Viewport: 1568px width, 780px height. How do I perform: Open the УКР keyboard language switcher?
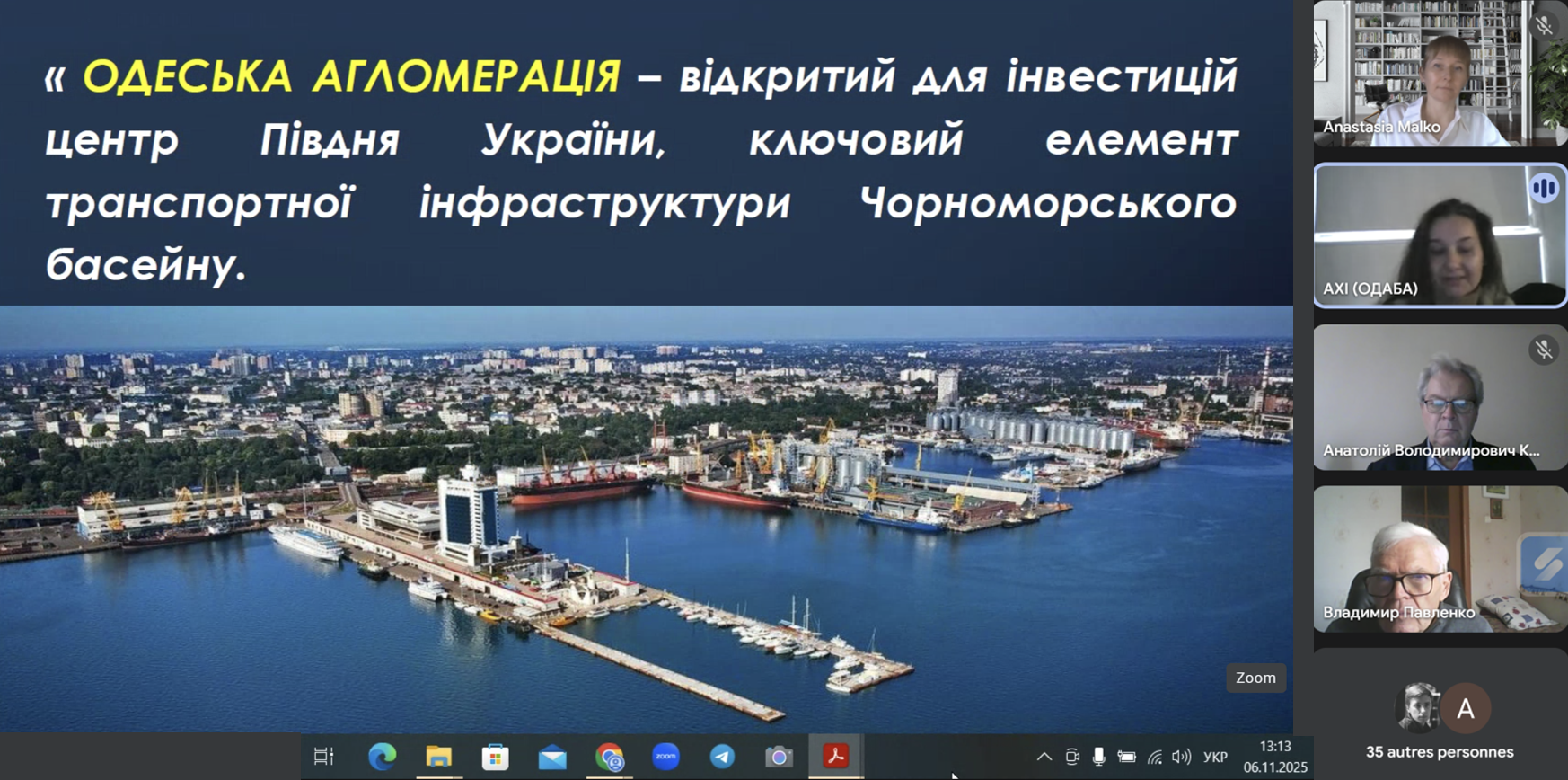point(1215,758)
